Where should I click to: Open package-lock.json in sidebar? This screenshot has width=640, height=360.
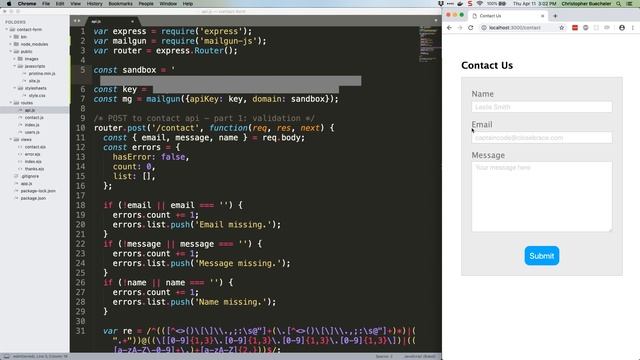click(38, 191)
